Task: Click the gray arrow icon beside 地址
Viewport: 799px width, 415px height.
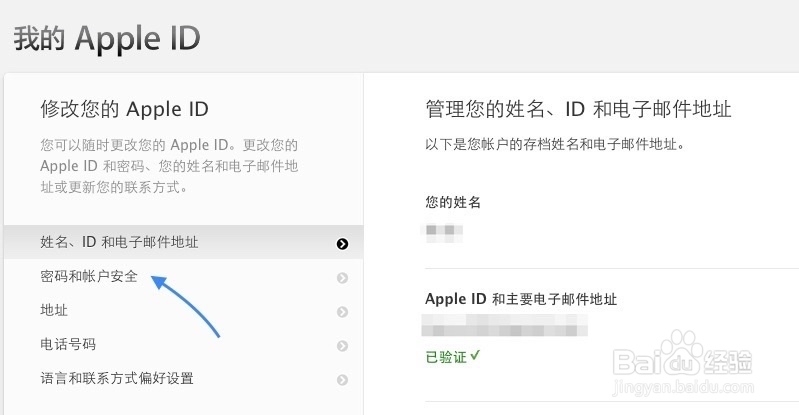Action: pos(342,312)
